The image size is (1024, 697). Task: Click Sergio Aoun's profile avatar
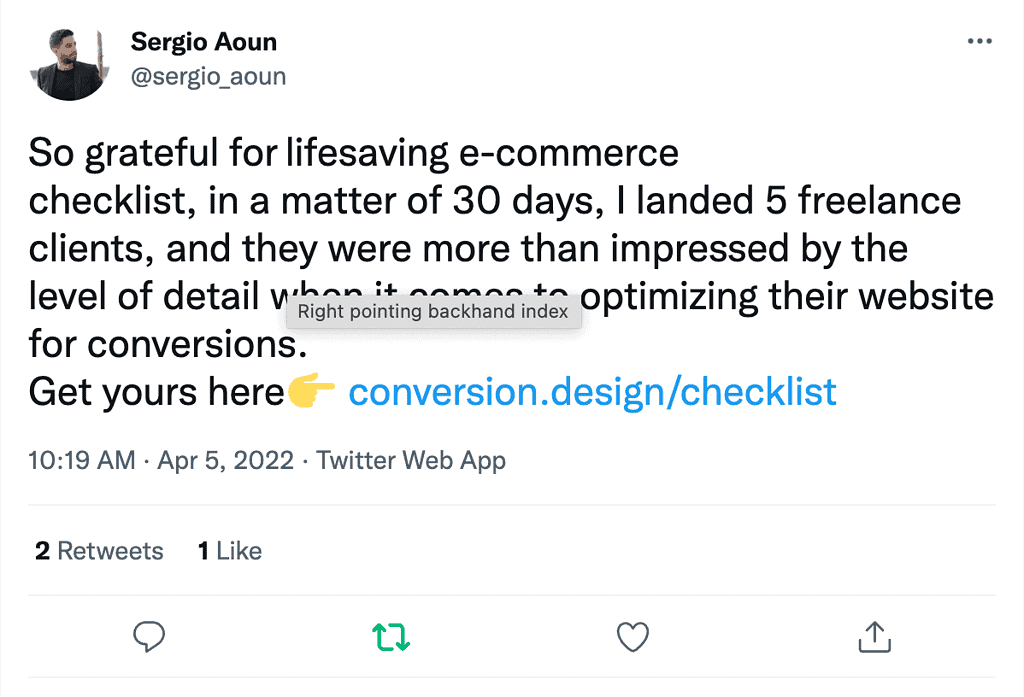pyautogui.click(x=69, y=62)
